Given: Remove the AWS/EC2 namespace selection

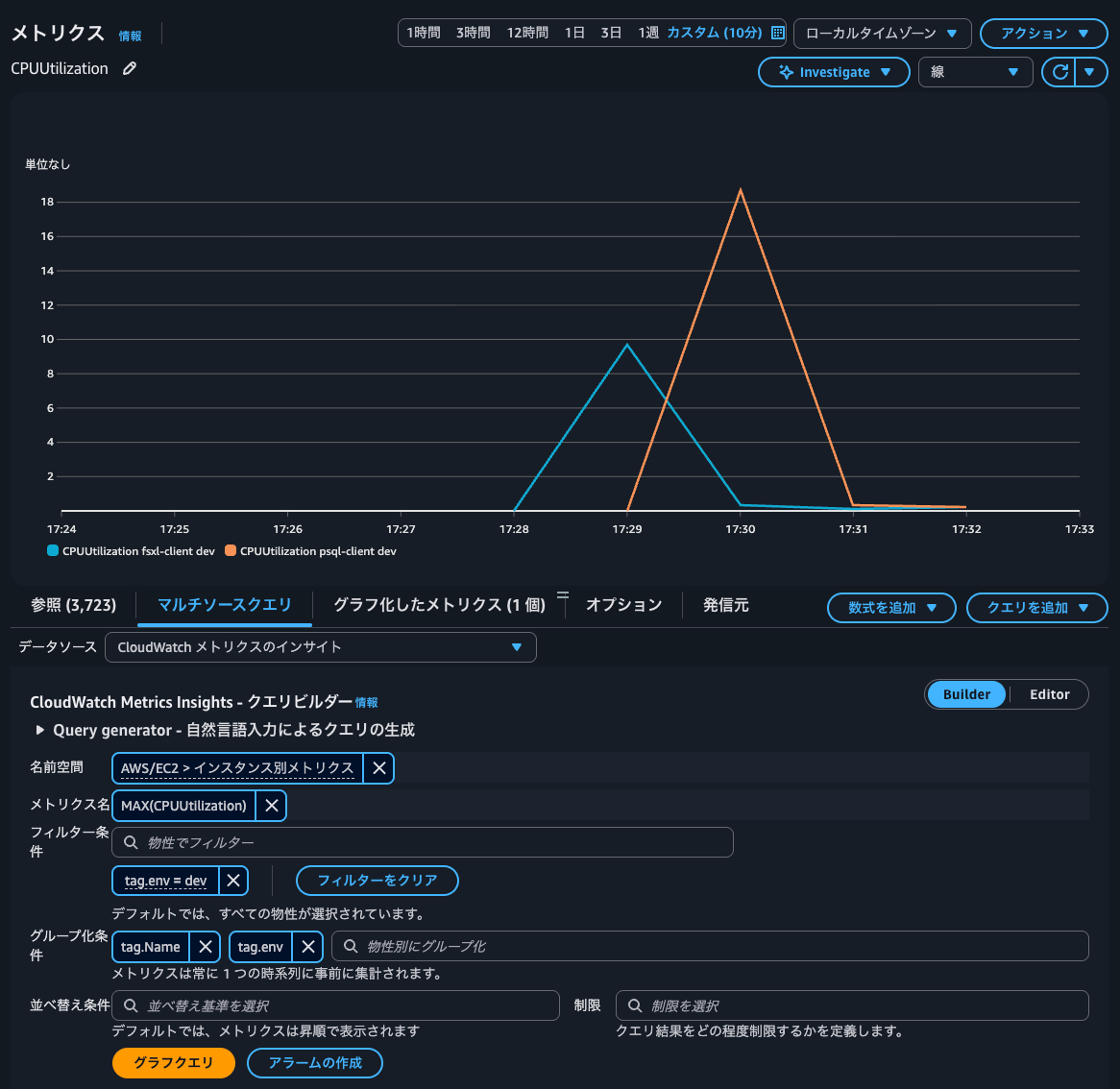Looking at the screenshot, I should [379, 768].
